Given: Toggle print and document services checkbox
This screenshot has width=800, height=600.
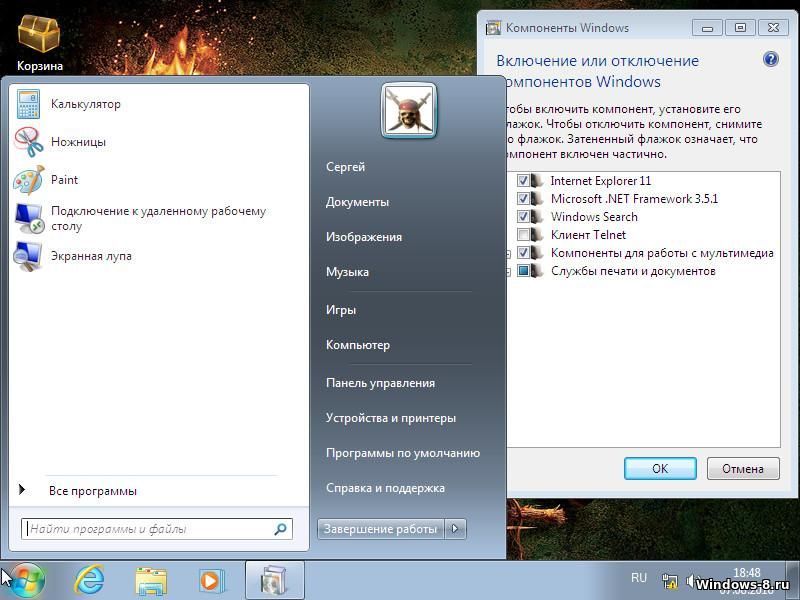Looking at the screenshot, I should 523,271.
